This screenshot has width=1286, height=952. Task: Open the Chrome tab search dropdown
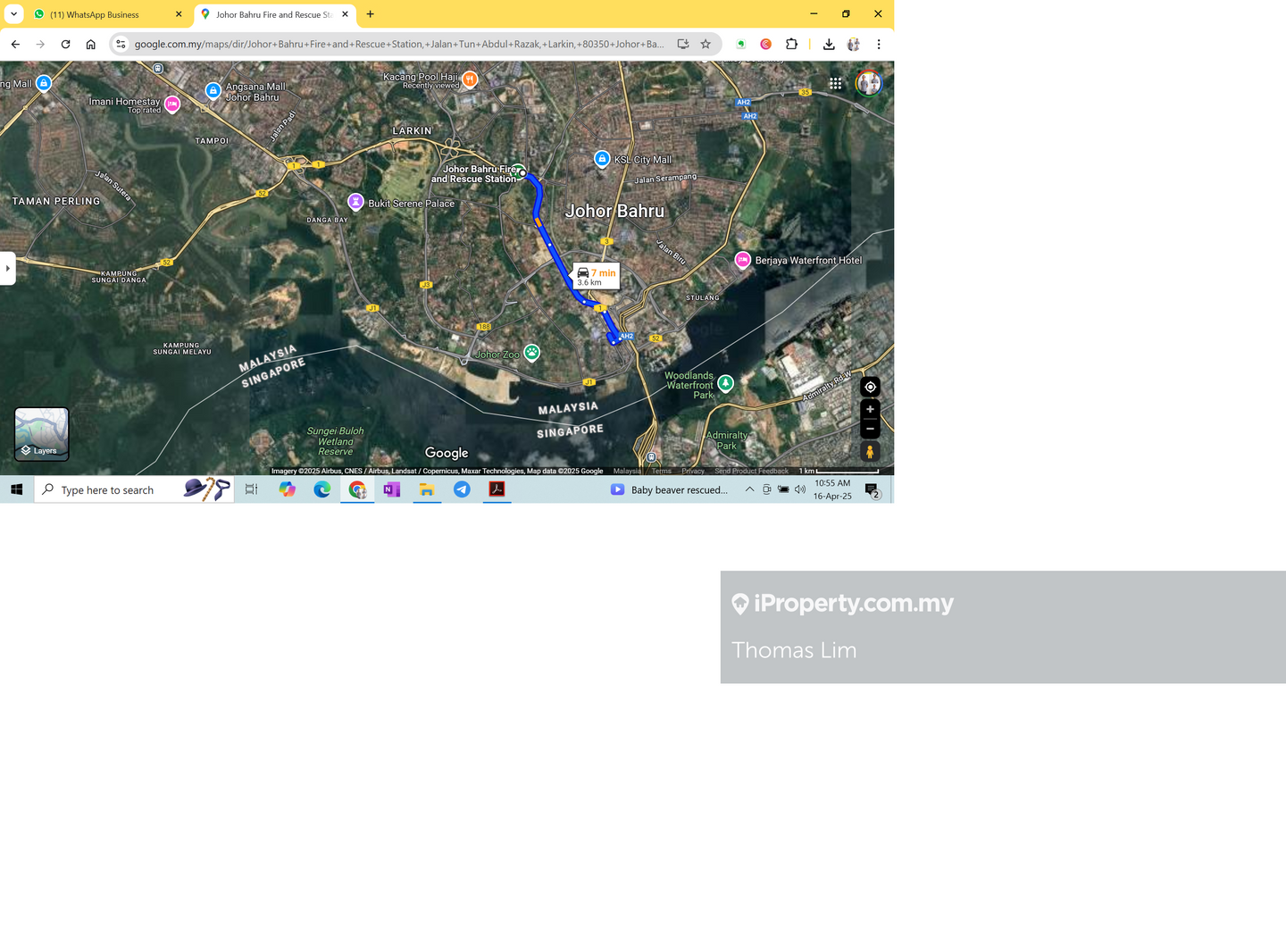pyautogui.click(x=13, y=14)
